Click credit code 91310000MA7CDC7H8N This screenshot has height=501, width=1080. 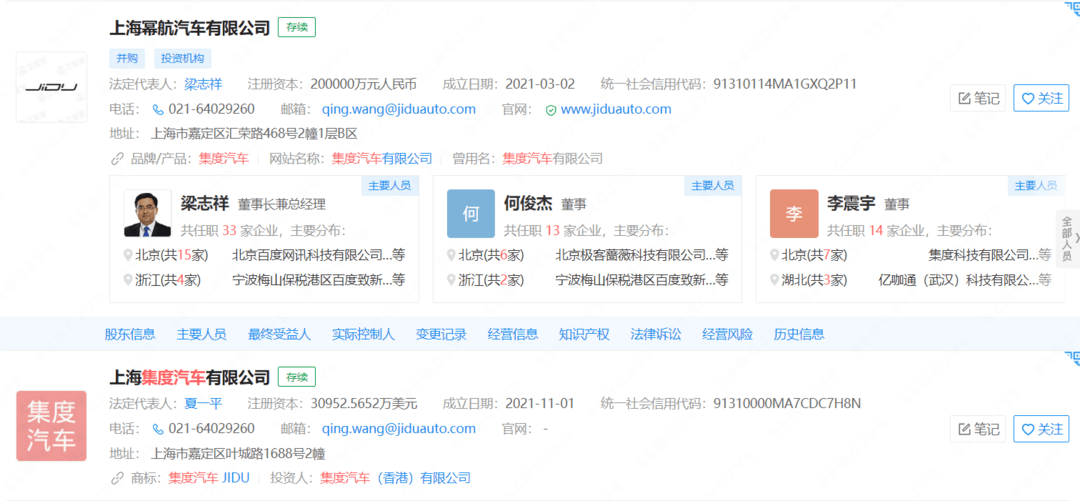[x=787, y=403]
